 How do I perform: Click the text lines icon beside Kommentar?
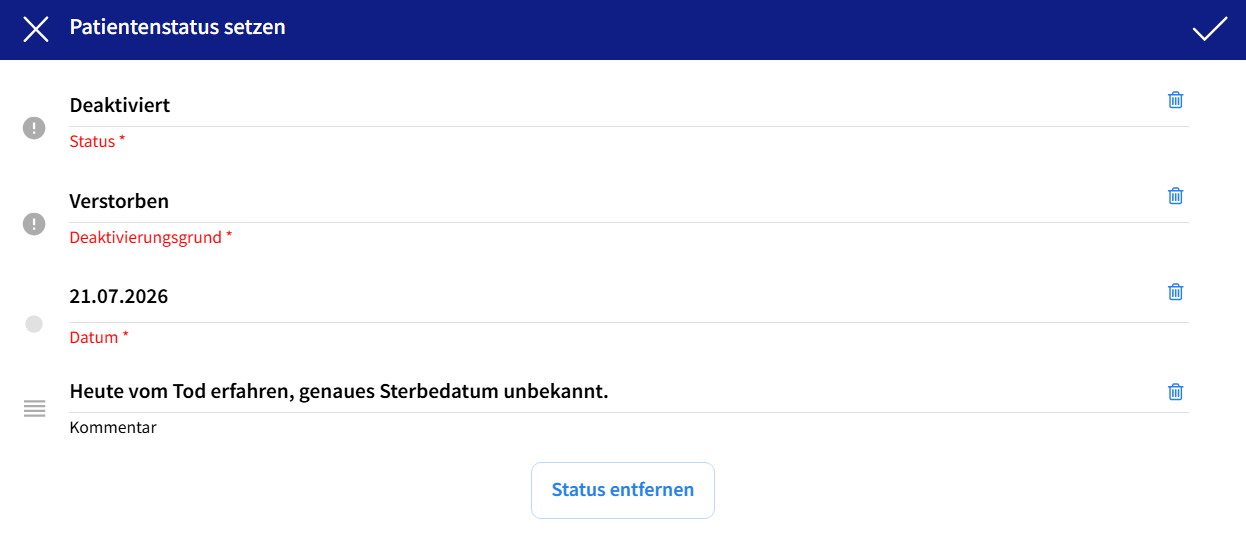pyautogui.click(x=34, y=408)
